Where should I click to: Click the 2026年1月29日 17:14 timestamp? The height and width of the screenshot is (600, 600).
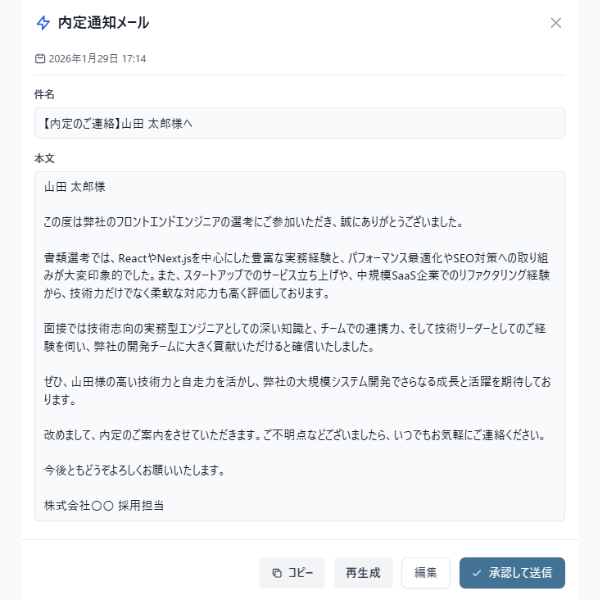point(98,59)
